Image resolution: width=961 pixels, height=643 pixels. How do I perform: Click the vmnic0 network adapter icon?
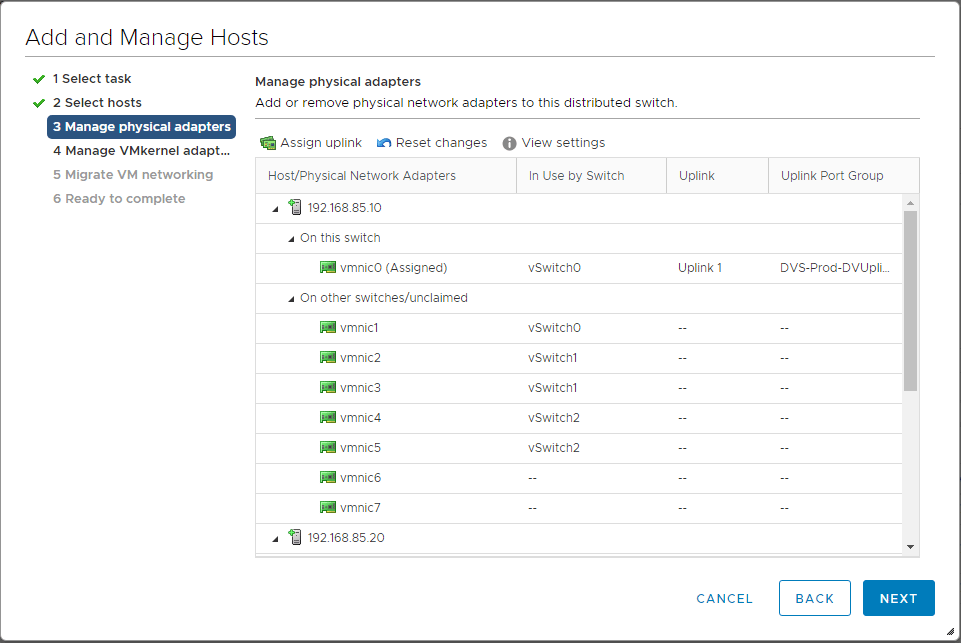pos(328,268)
